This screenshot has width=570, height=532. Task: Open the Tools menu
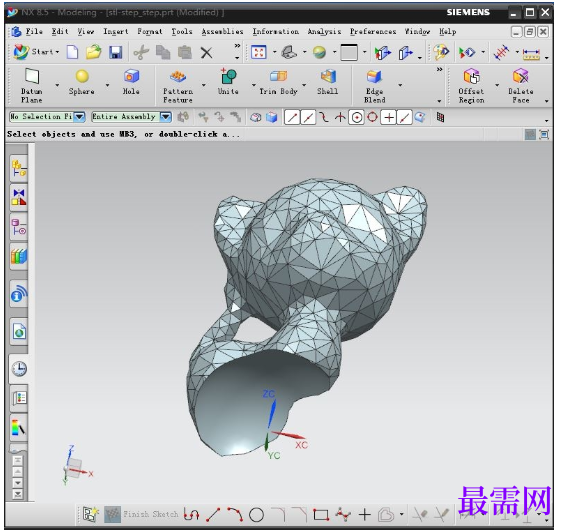[x=182, y=32]
